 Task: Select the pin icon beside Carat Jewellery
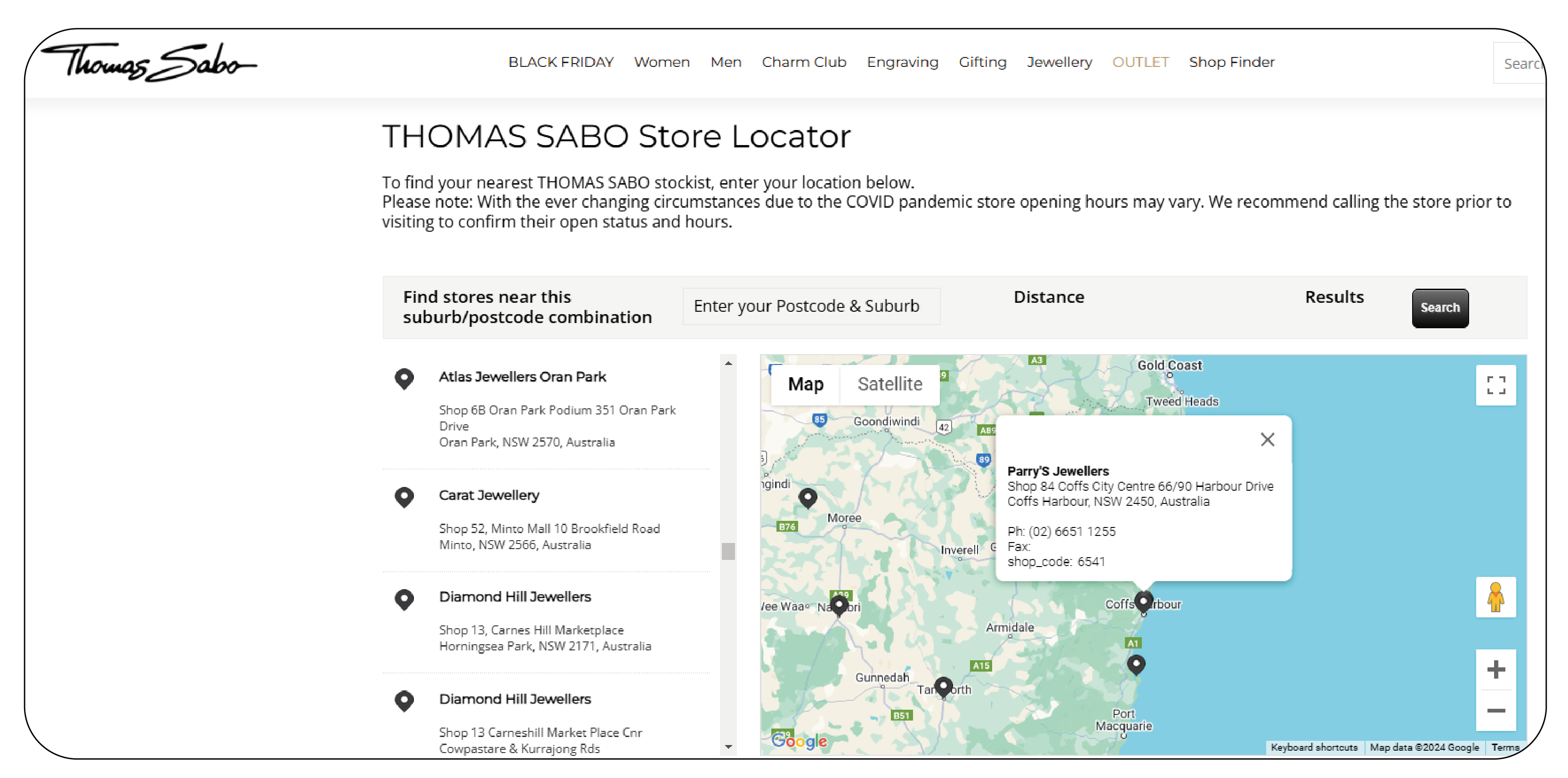404,497
